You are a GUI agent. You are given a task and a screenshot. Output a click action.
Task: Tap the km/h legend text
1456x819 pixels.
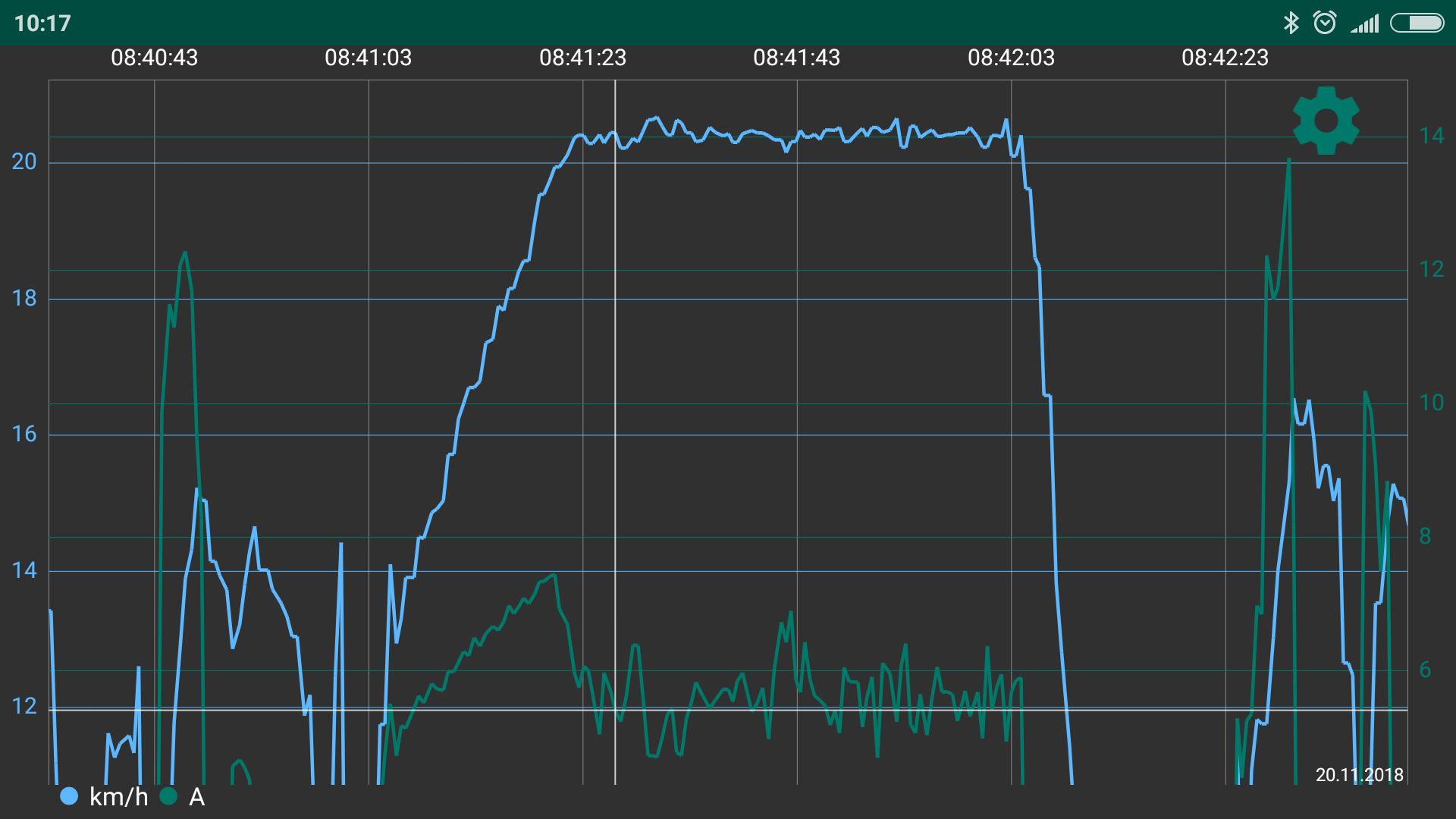point(118,797)
